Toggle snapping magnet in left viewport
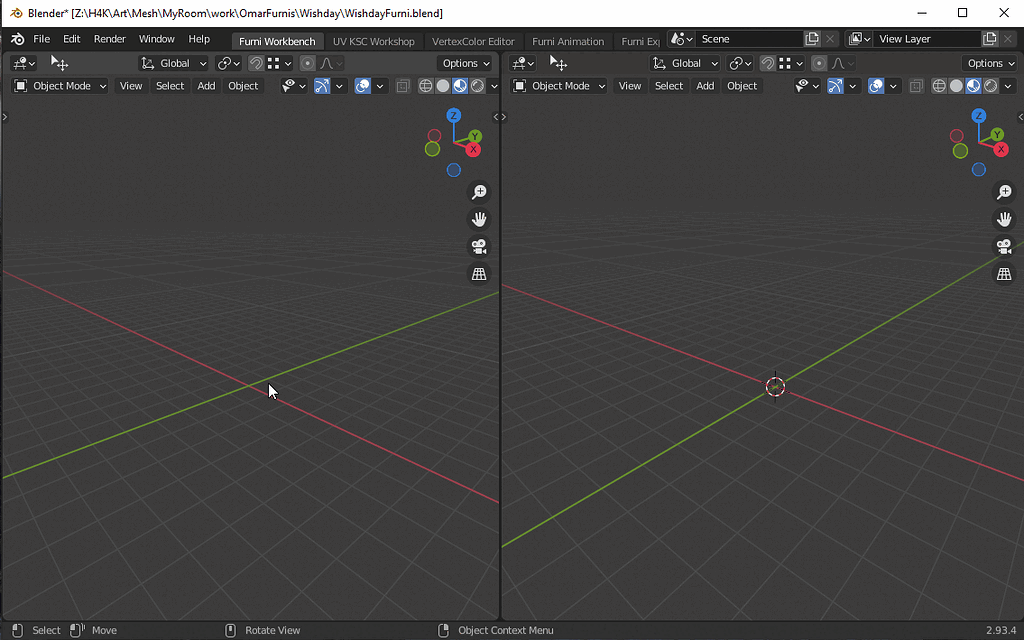1024x640 pixels. (256, 63)
